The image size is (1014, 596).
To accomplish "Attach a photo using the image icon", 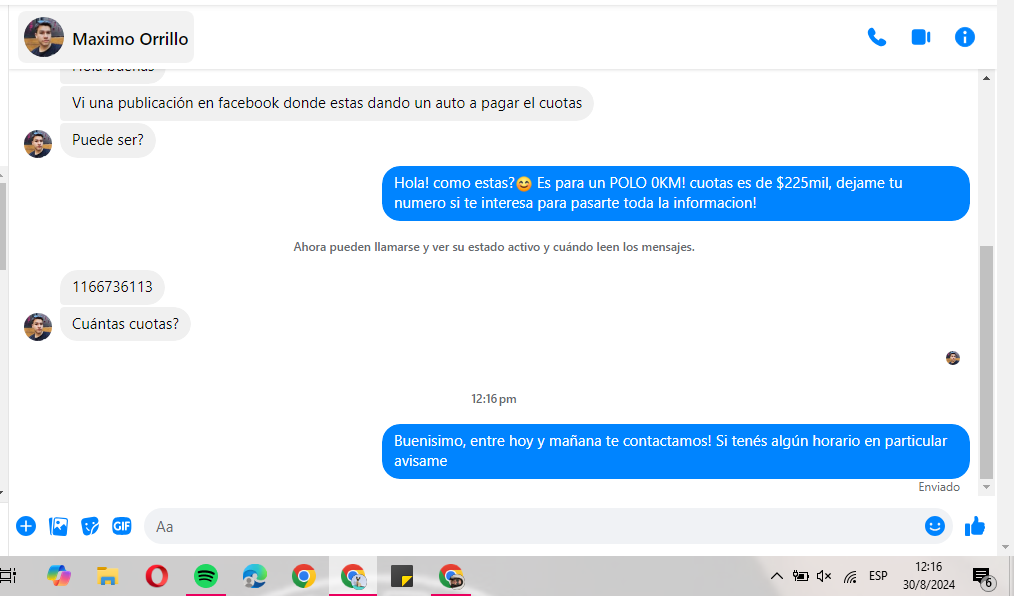I will tap(58, 526).
